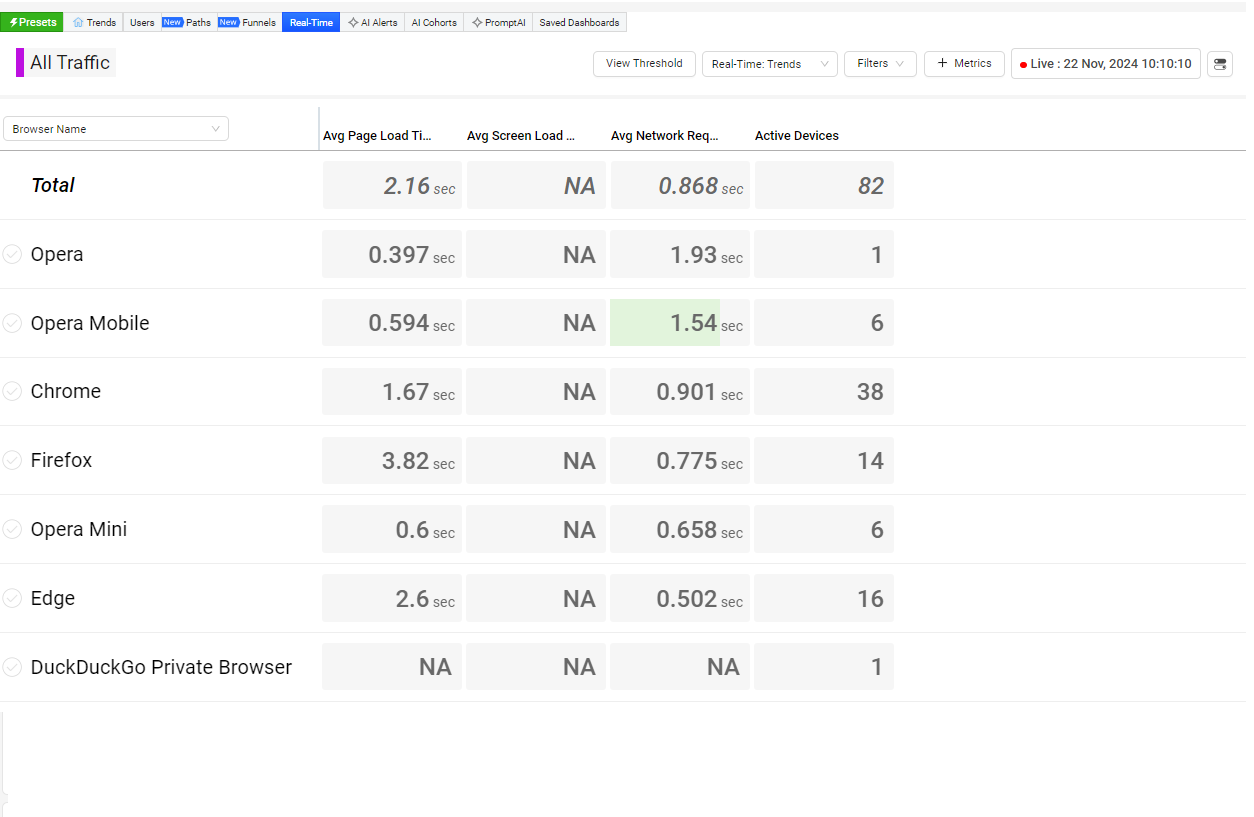Image resolution: width=1254 pixels, height=817 pixels.
Task: Click the highlighted 1.54 sec Opera Mobile cell
Action: 680,323
